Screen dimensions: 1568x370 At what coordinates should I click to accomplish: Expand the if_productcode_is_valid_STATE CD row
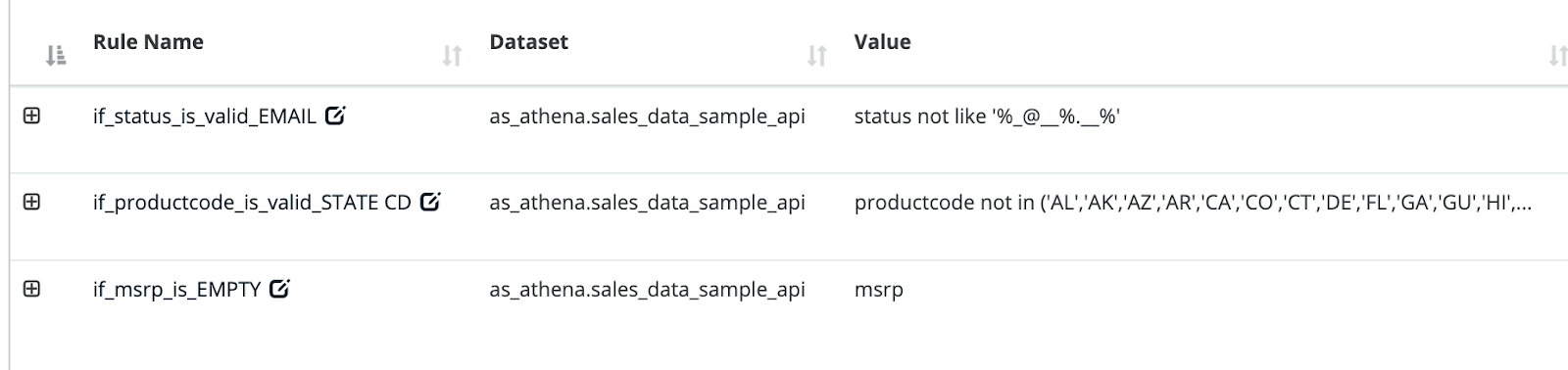(x=31, y=202)
